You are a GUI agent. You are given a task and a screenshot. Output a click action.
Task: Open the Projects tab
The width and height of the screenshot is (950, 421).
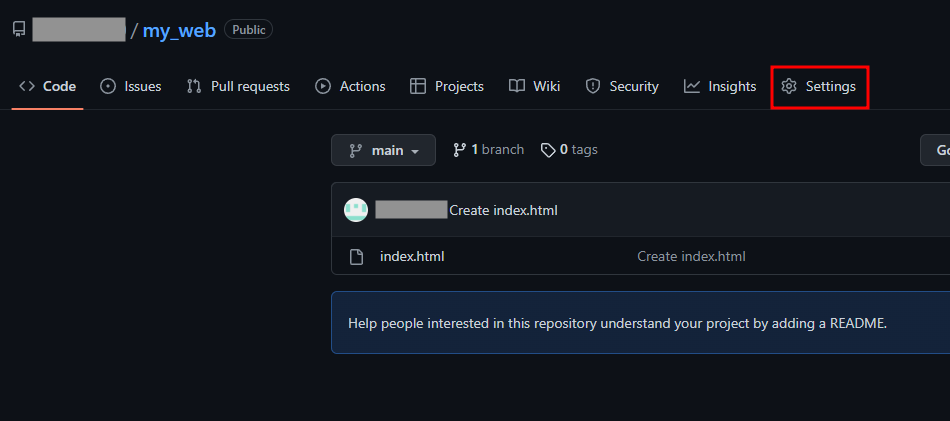point(447,87)
